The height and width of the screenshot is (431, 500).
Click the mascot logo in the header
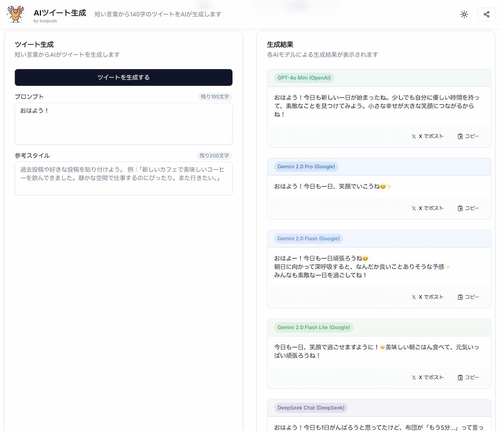pyautogui.click(x=15, y=14)
